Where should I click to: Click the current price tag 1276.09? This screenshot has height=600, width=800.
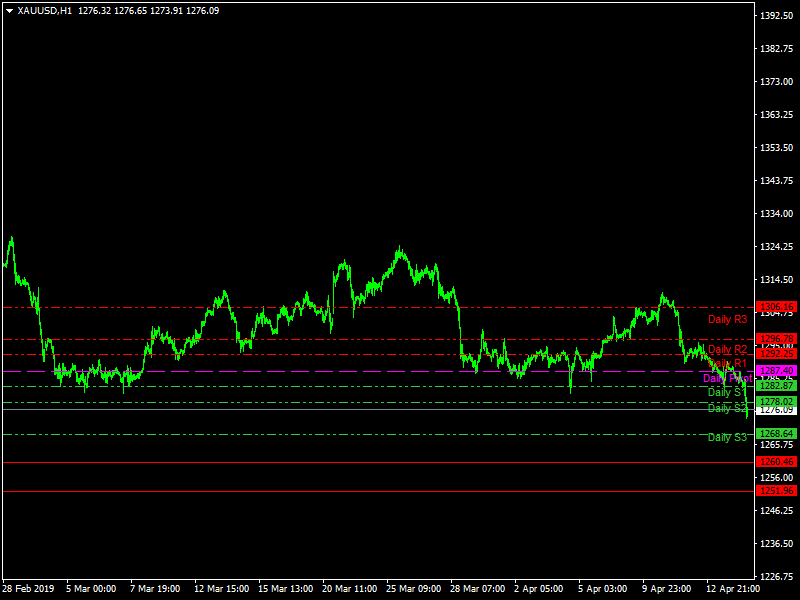tap(776, 409)
